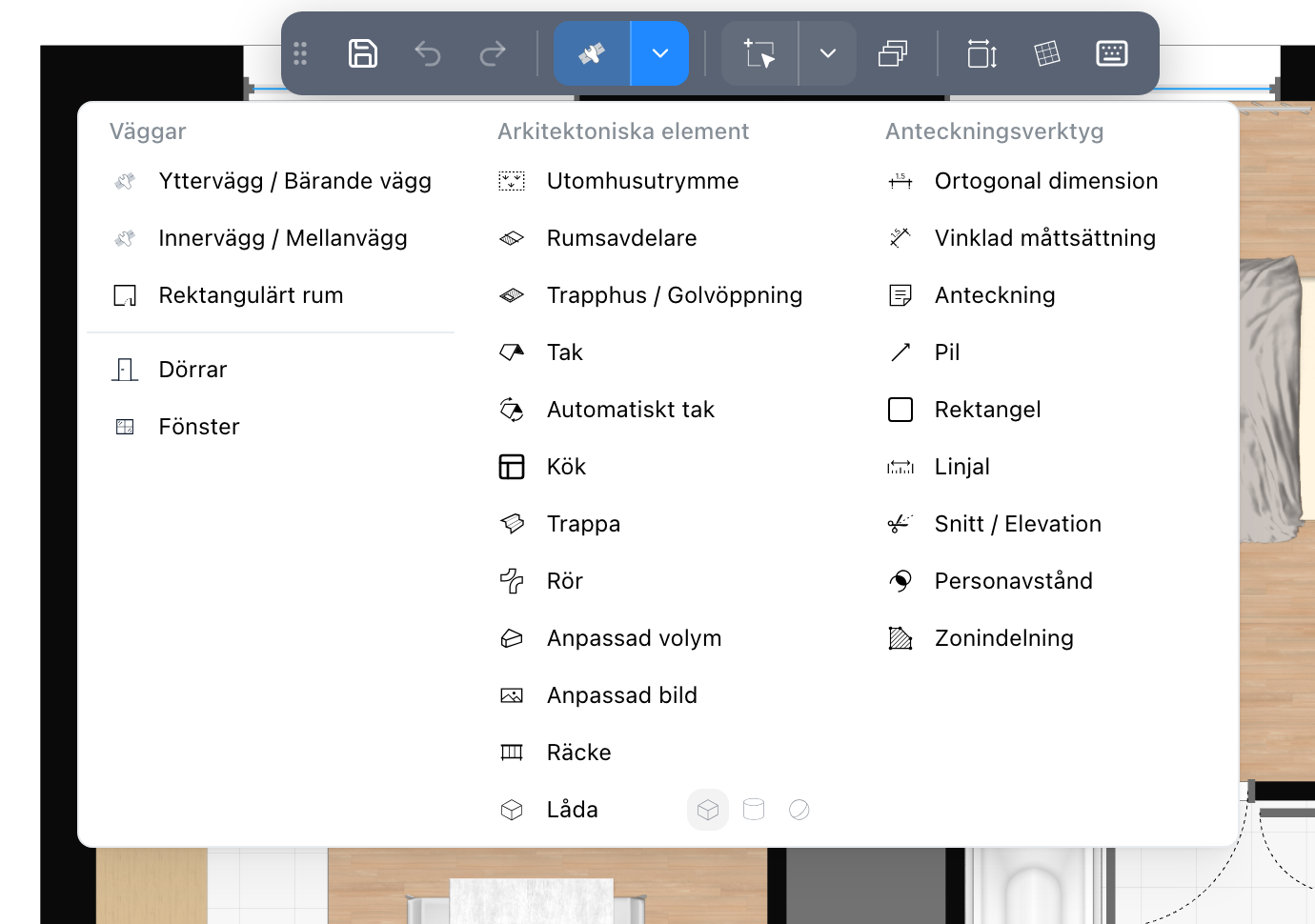Choose the area selection tool
This screenshot has width=1315, height=924.
coord(759,53)
